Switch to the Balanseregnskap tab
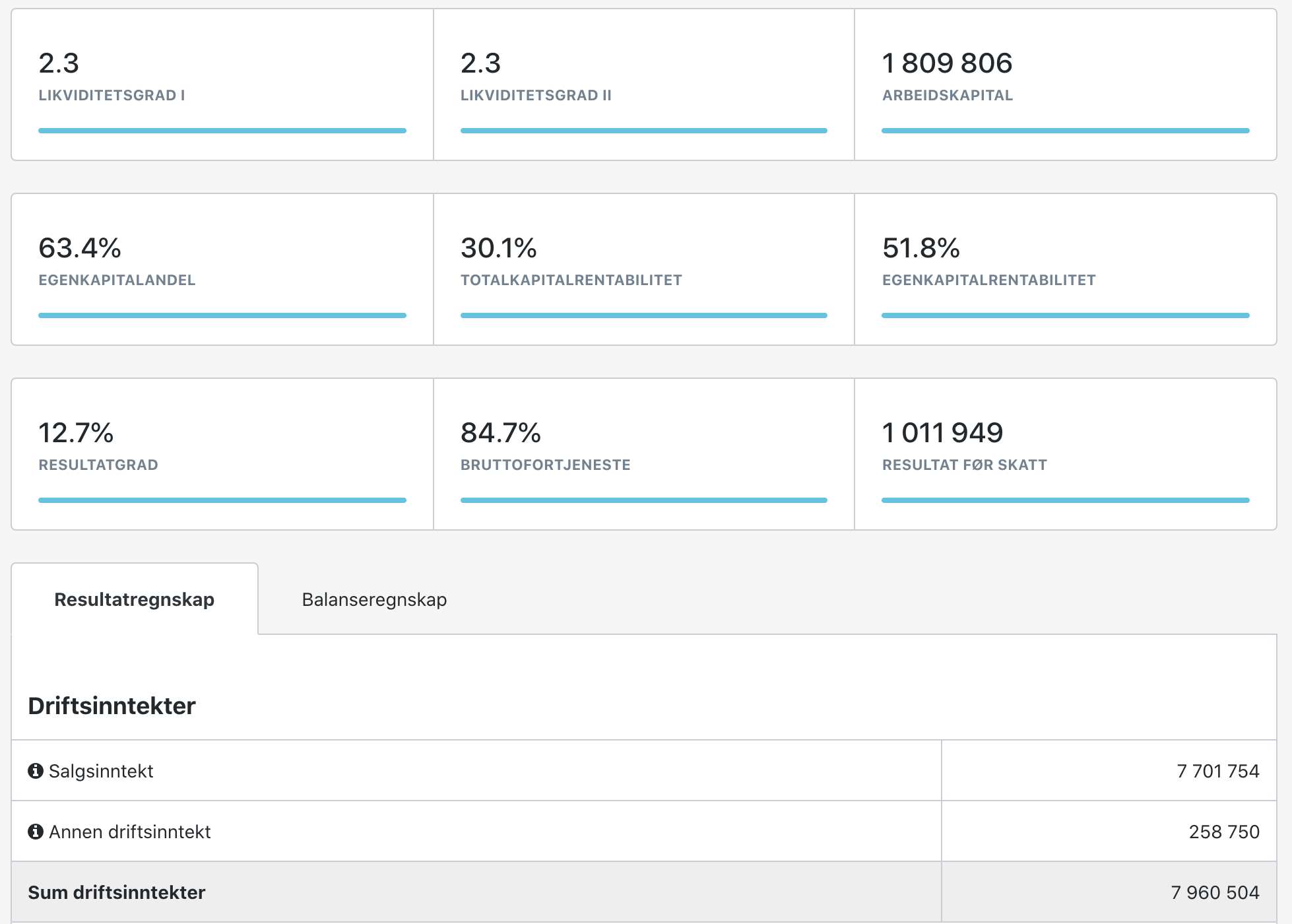The height and width of the screenshot is (924, 1292). [374, 599]
